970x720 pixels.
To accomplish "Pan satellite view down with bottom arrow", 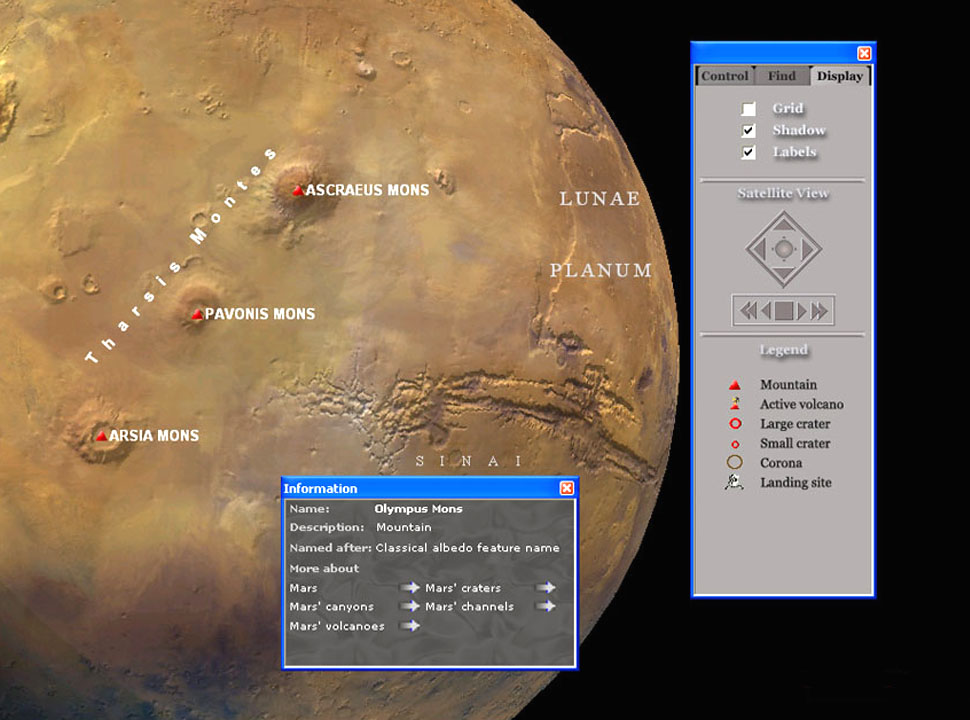I will (x=784, y=275).
